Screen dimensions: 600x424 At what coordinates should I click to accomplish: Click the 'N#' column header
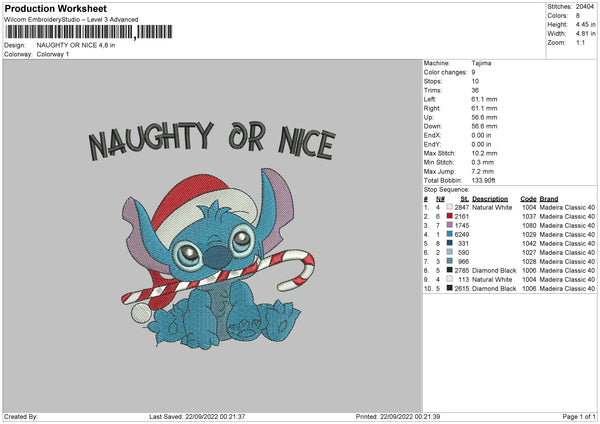(440, 199)
